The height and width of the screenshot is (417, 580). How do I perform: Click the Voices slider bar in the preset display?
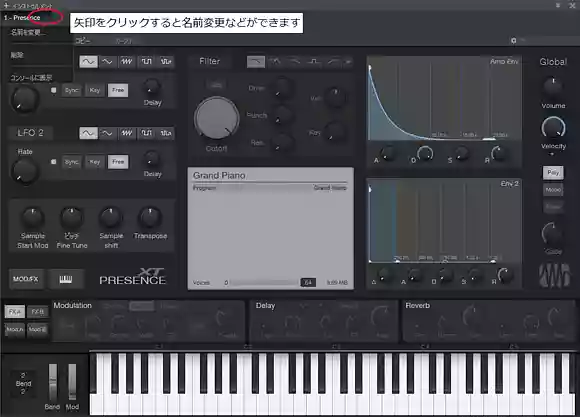tap(263, 283)
